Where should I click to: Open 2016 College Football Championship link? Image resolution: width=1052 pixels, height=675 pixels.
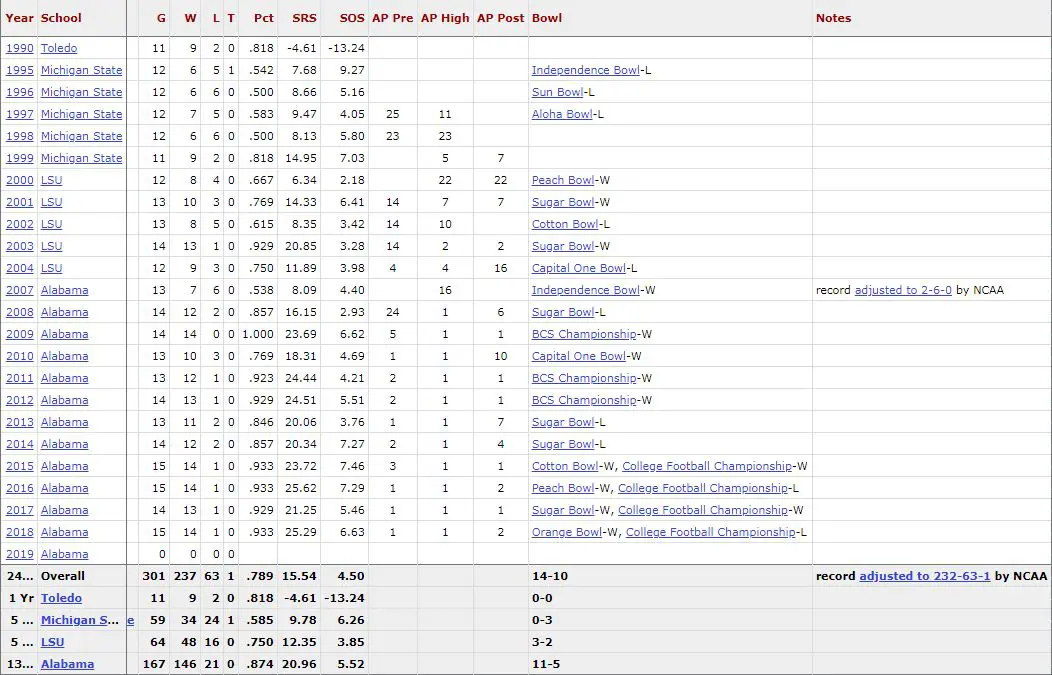click(x=702, y=488)
